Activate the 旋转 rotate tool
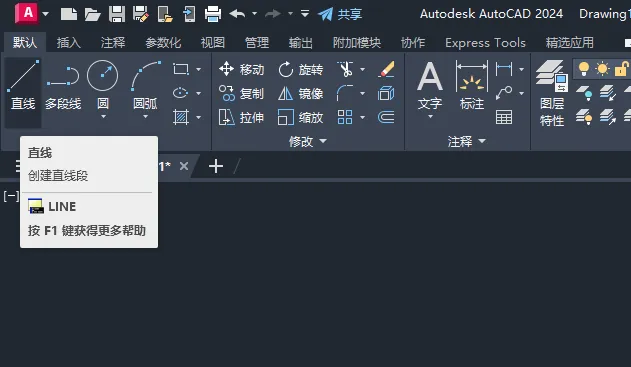The image size is (631, 367). click(301, 69)
